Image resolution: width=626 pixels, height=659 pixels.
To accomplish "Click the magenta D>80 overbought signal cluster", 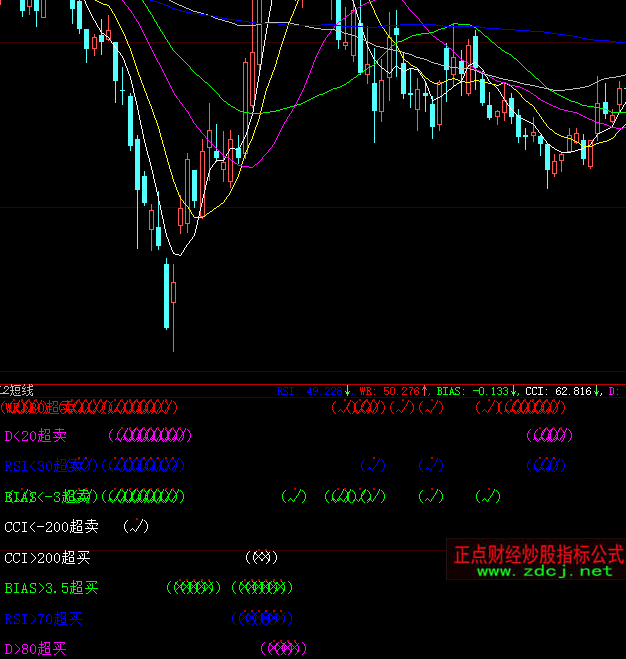I will click(282, 649).
